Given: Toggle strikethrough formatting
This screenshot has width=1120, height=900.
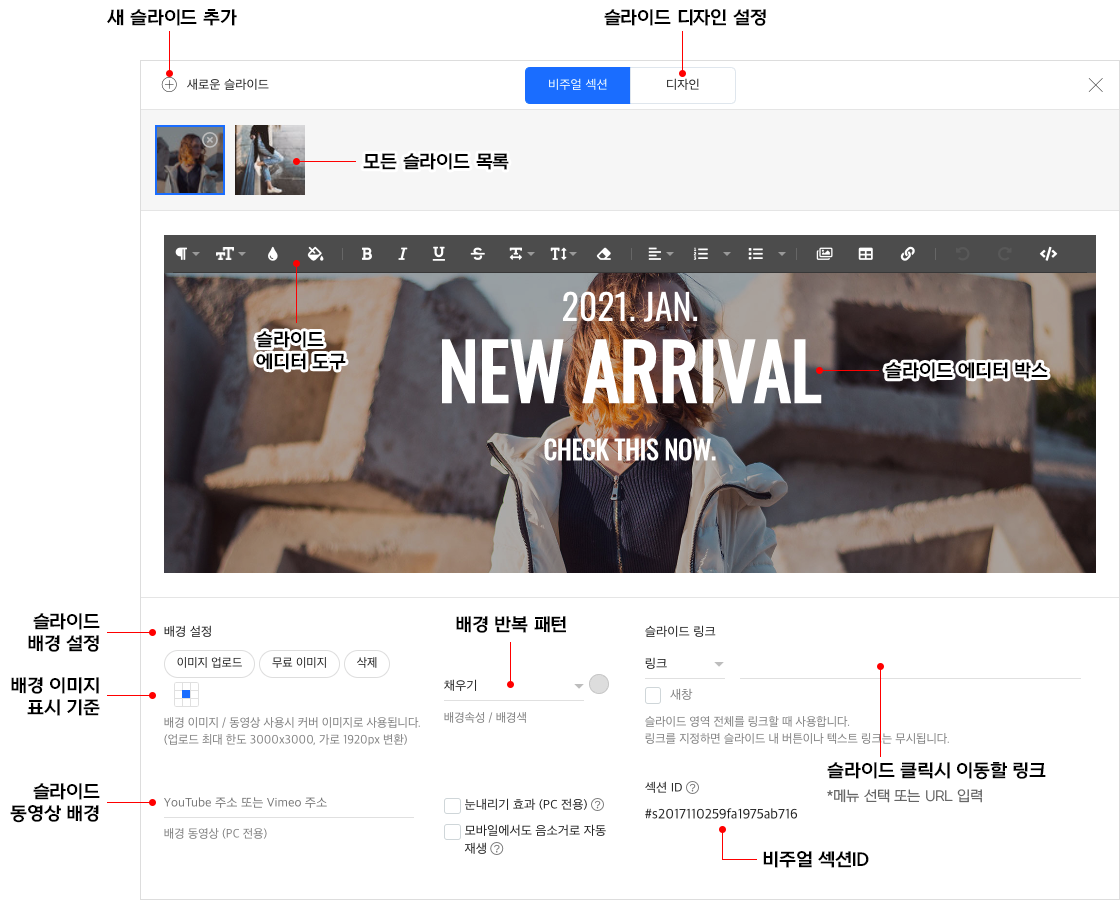Looking at the screenshot, I should tap(477, 254).
